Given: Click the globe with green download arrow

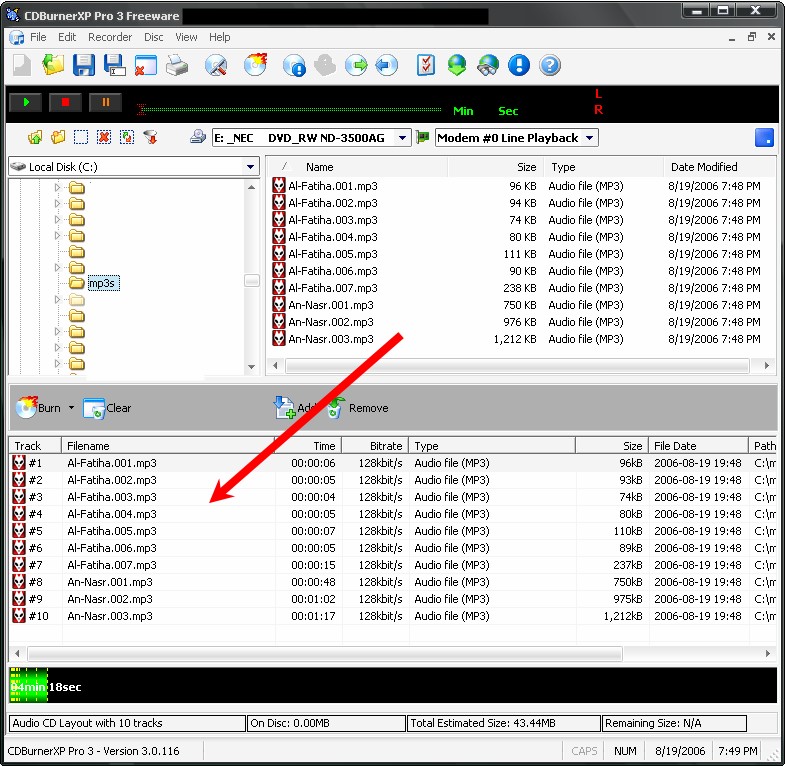Looking at the screenshot, I should 457,65.
